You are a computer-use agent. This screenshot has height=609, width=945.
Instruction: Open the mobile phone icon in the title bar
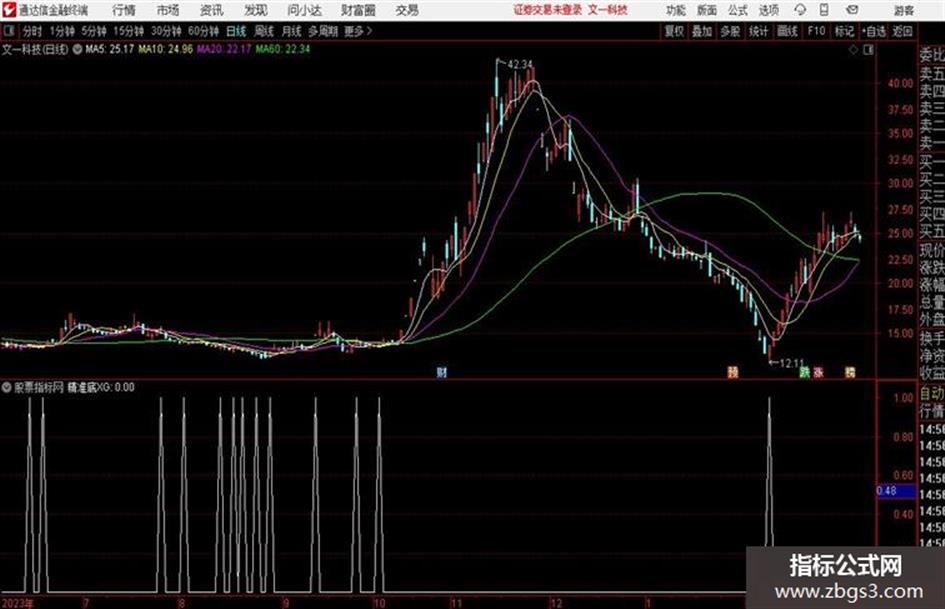[x=824, y=10]
